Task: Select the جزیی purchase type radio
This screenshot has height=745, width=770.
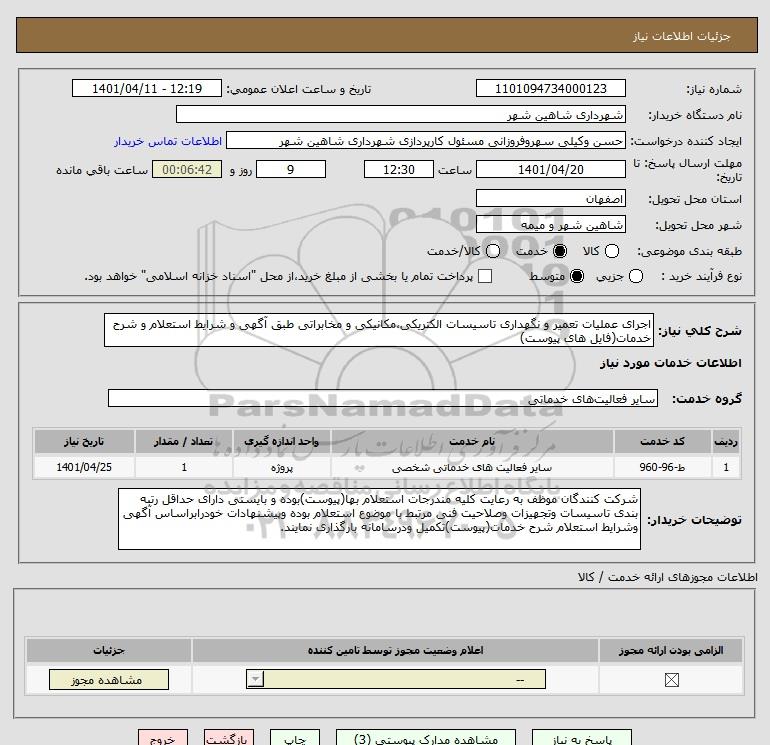Action: click(635, 276)
